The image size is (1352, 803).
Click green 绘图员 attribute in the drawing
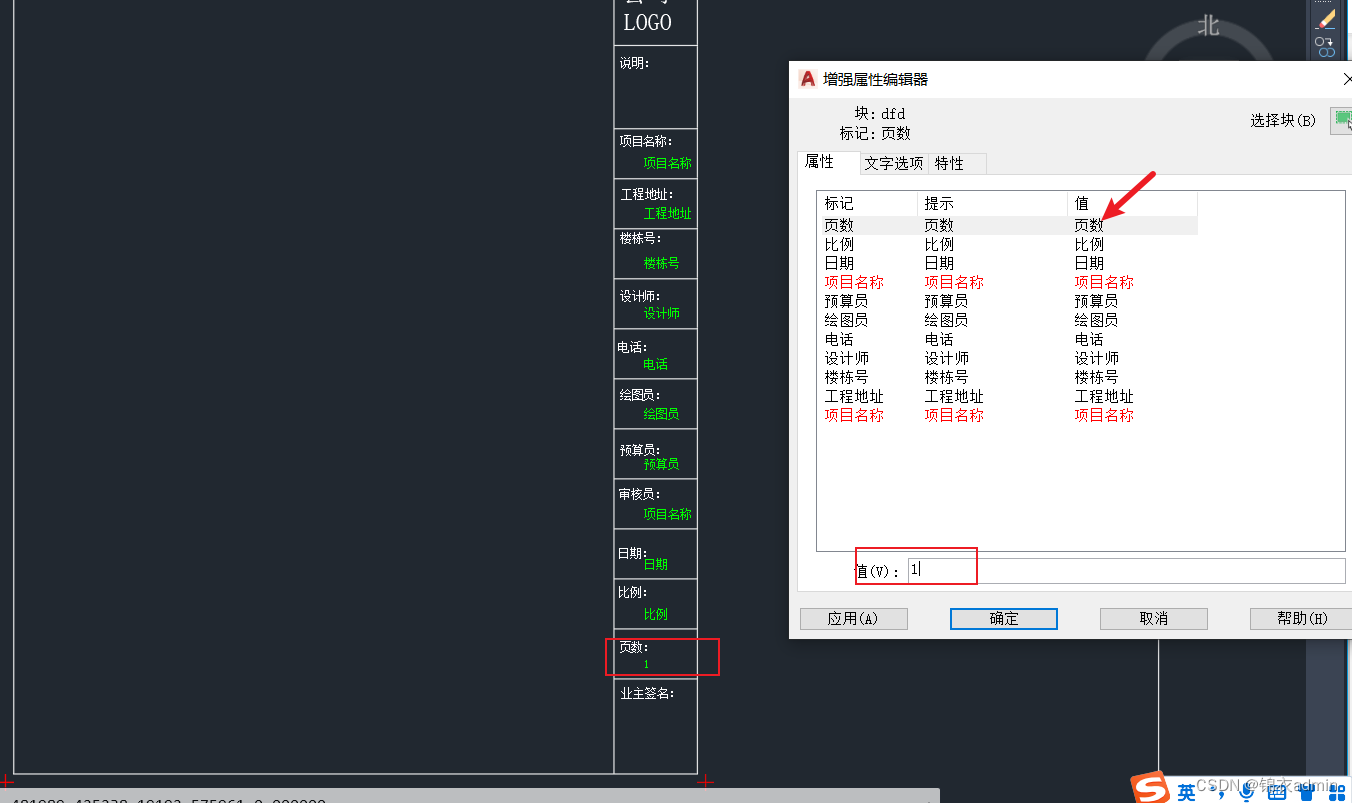[x=661, y=413]
